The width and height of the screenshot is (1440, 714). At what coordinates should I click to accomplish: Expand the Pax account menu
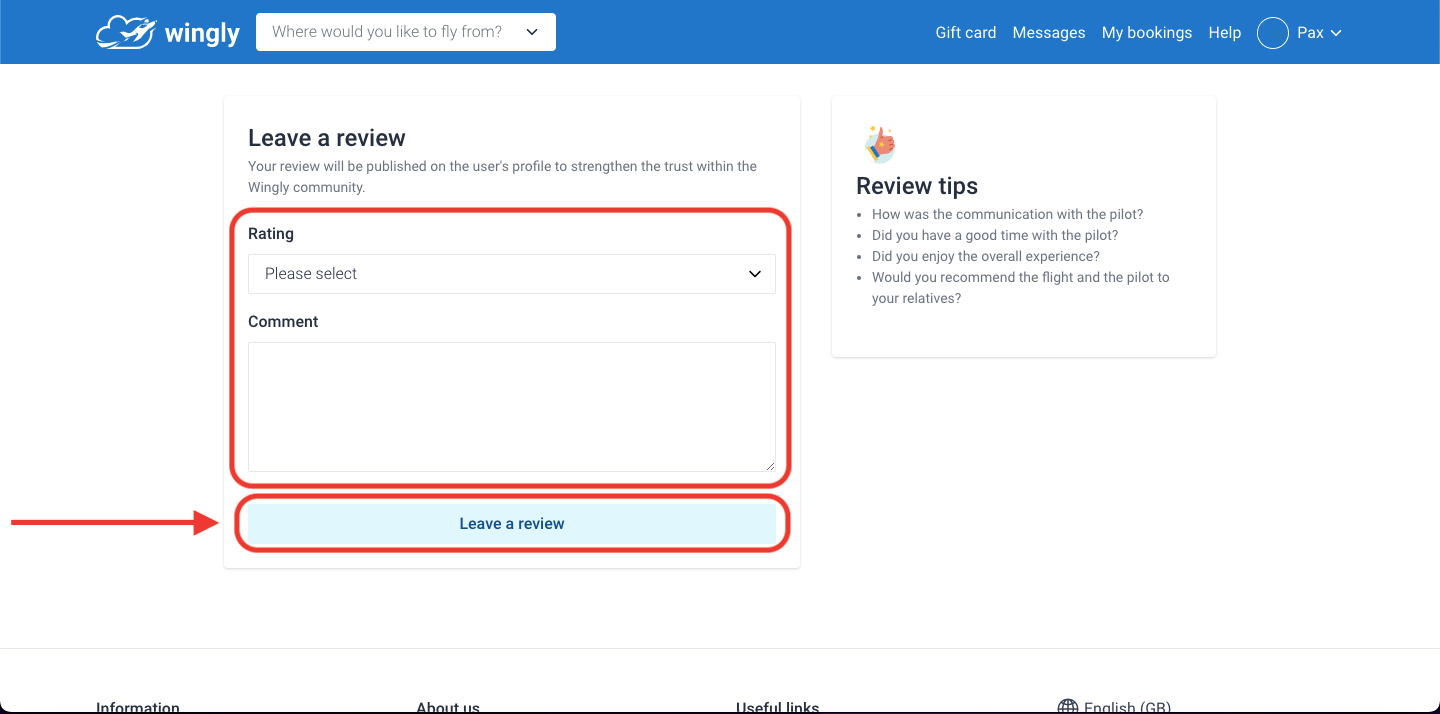[1319, 33]
